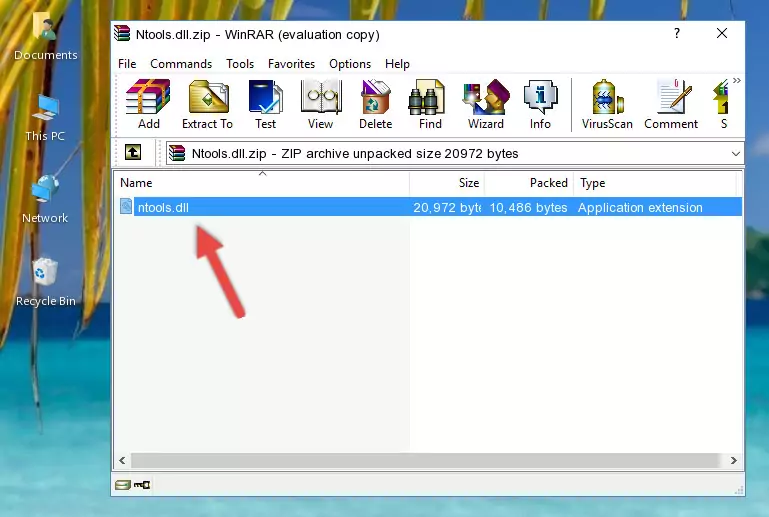This screenshot has height=517, width=769.
Task: Open the Favorites menu
Action: 291,64
